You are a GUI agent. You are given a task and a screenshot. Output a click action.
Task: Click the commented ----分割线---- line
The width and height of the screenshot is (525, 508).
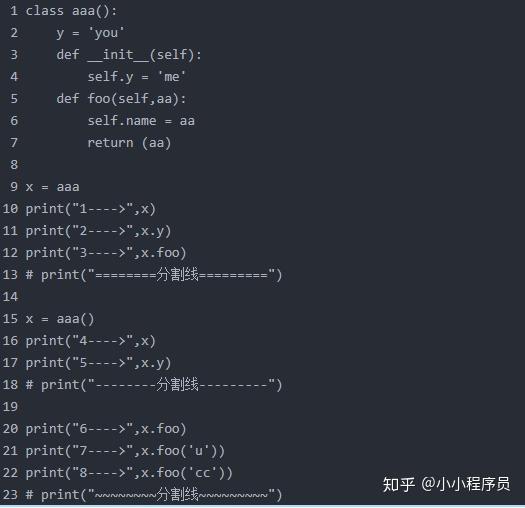click(154, 384)
